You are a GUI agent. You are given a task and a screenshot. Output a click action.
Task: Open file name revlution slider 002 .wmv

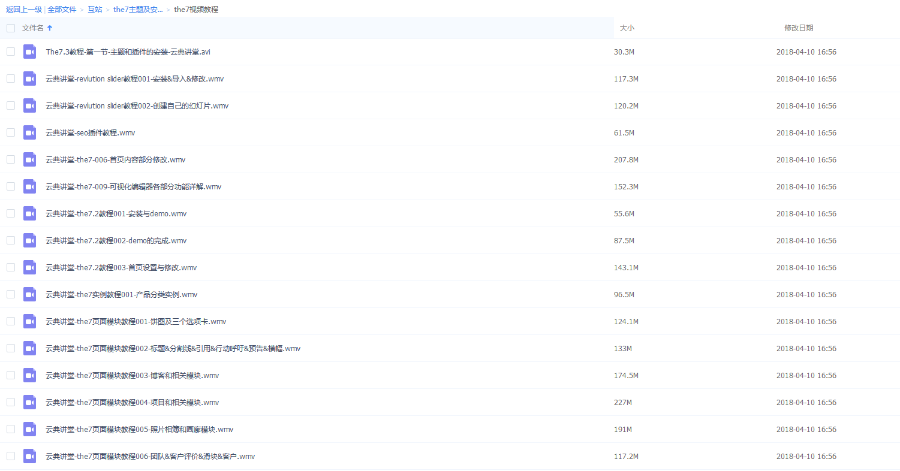pos(137,106)
